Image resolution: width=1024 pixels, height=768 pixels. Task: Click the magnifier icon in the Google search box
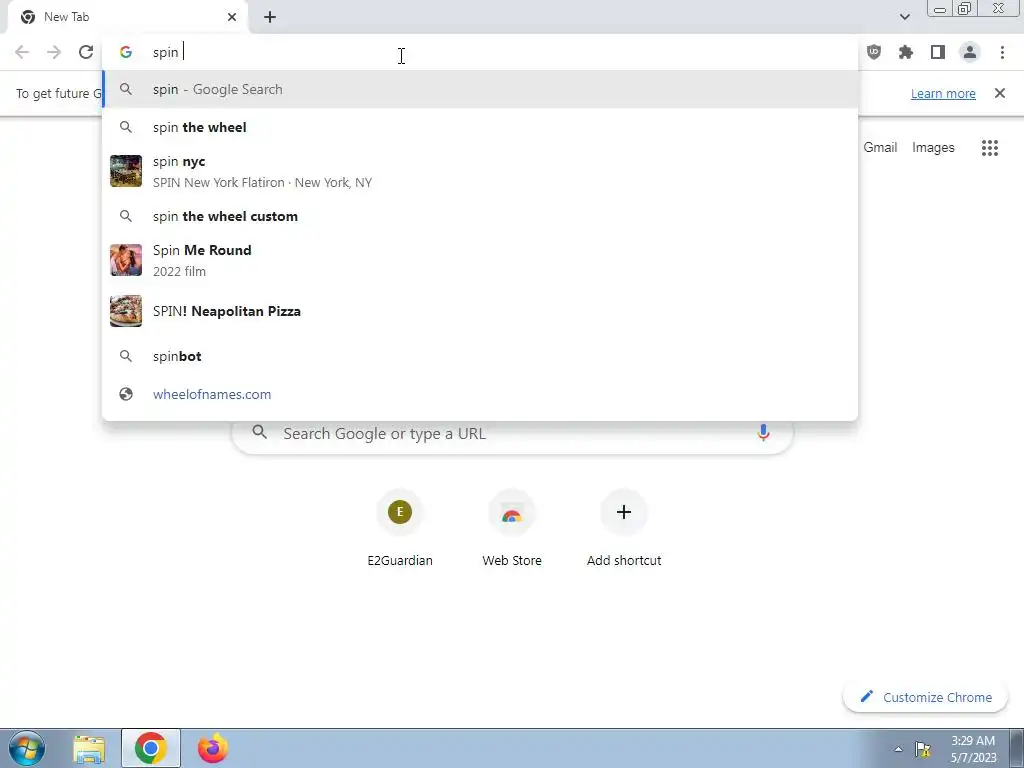click(260, 432)
